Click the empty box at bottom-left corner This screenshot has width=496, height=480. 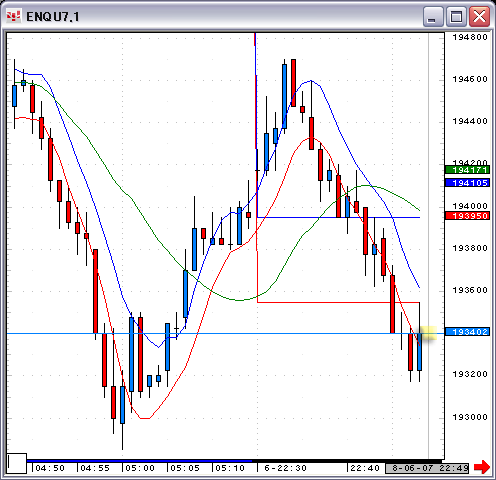point(17,463)
